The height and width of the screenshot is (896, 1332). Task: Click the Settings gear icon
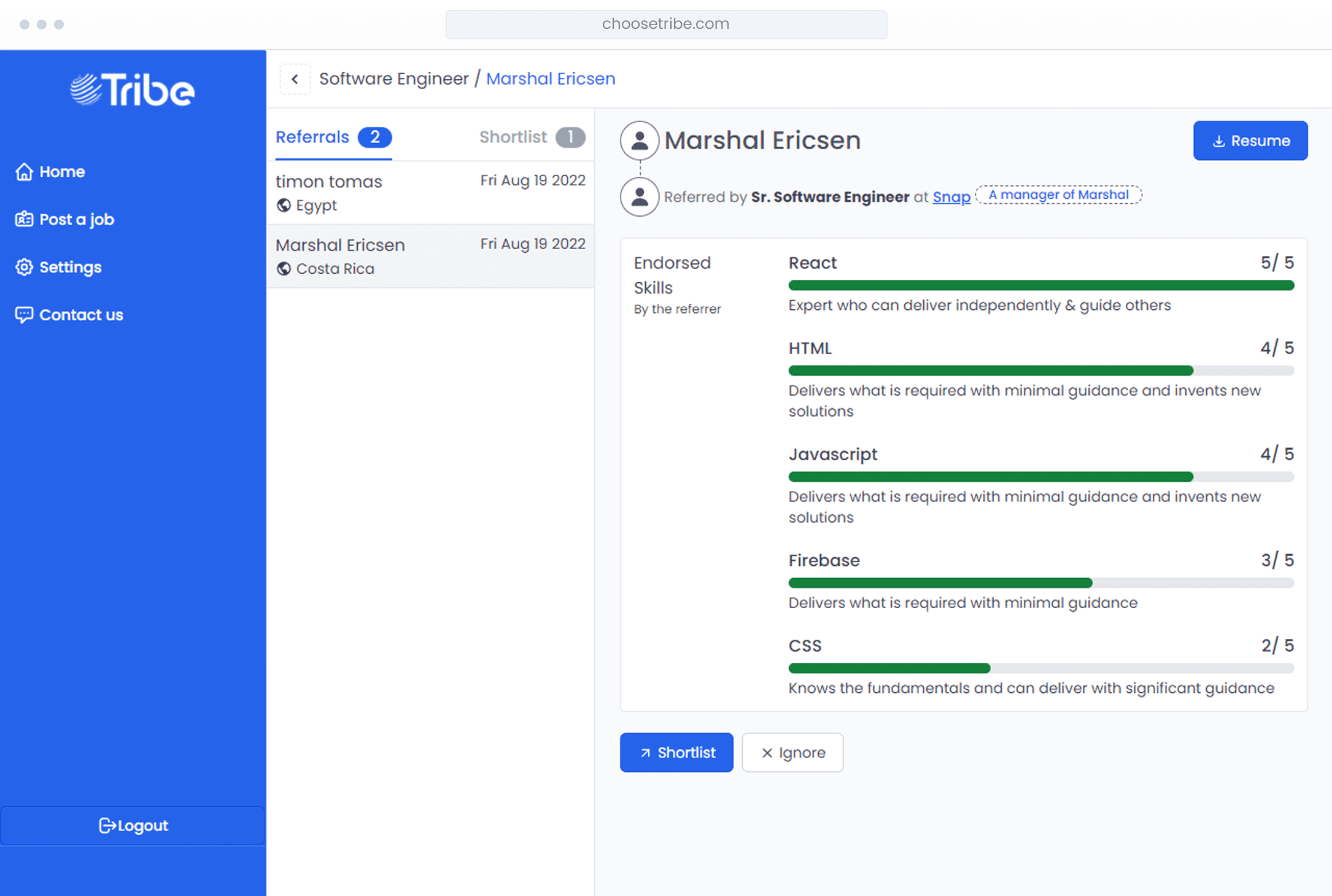click(24, 267)
